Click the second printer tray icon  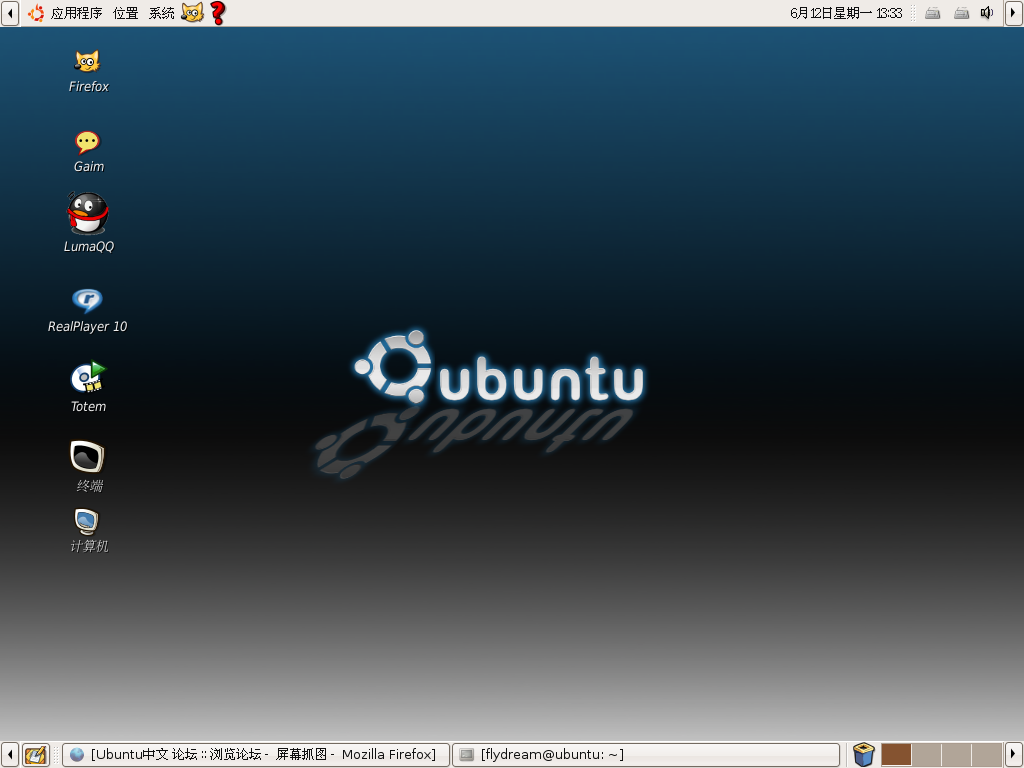961,13
